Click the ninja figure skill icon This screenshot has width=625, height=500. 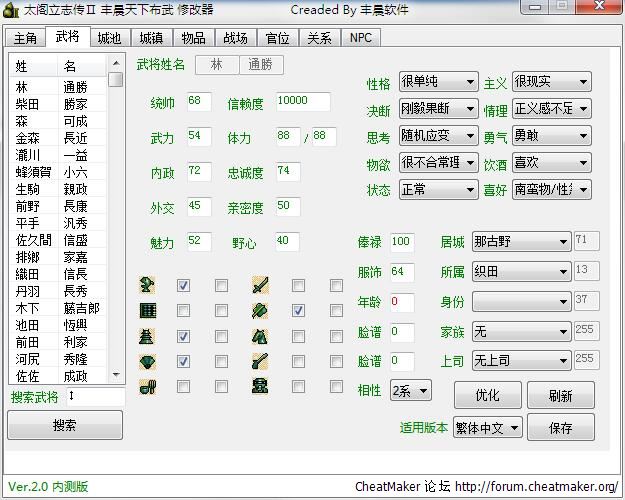pos(259,387)
